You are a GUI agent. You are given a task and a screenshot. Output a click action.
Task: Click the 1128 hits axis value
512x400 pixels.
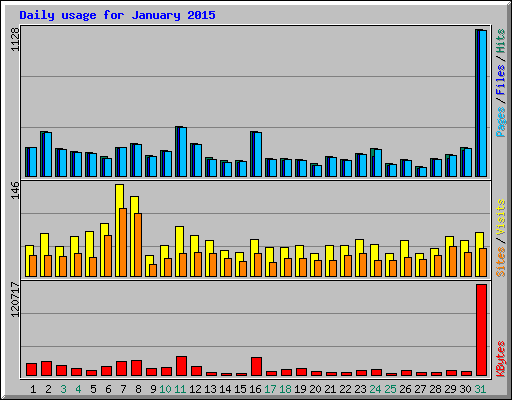pos(15,39)
